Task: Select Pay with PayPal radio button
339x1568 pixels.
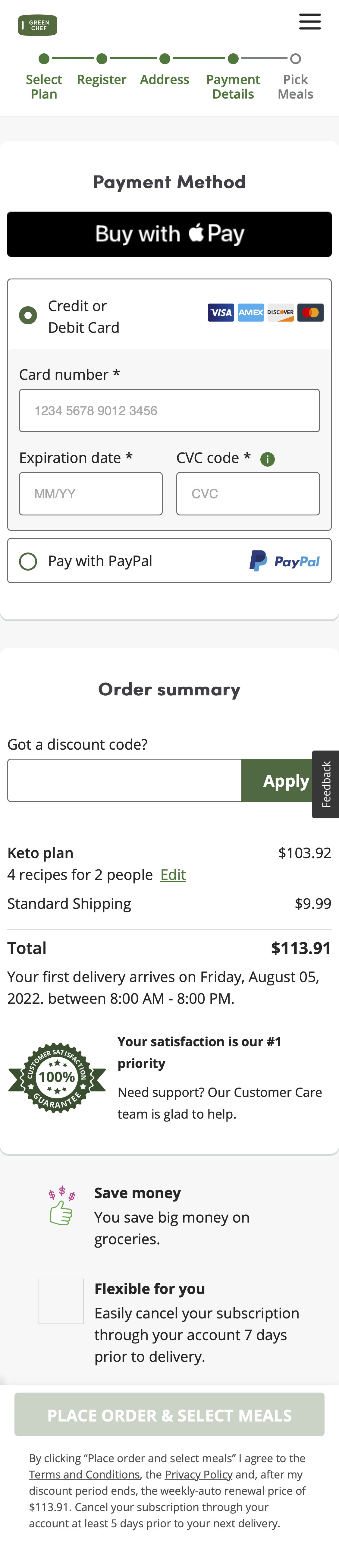Action: click(x=28, y=561)
